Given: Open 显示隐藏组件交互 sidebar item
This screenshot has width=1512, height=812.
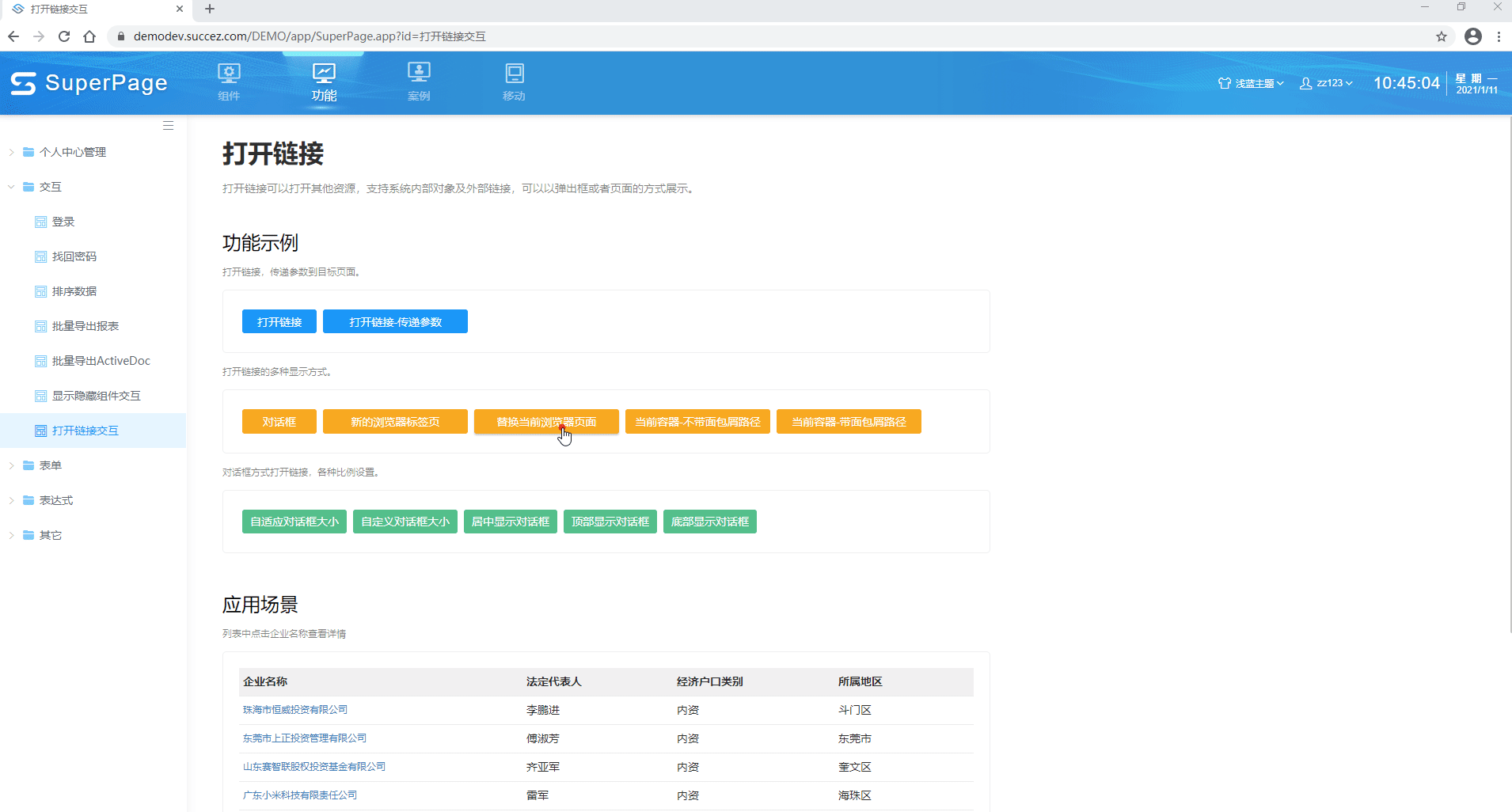Looking at the screenshot, I should [96, 396].
